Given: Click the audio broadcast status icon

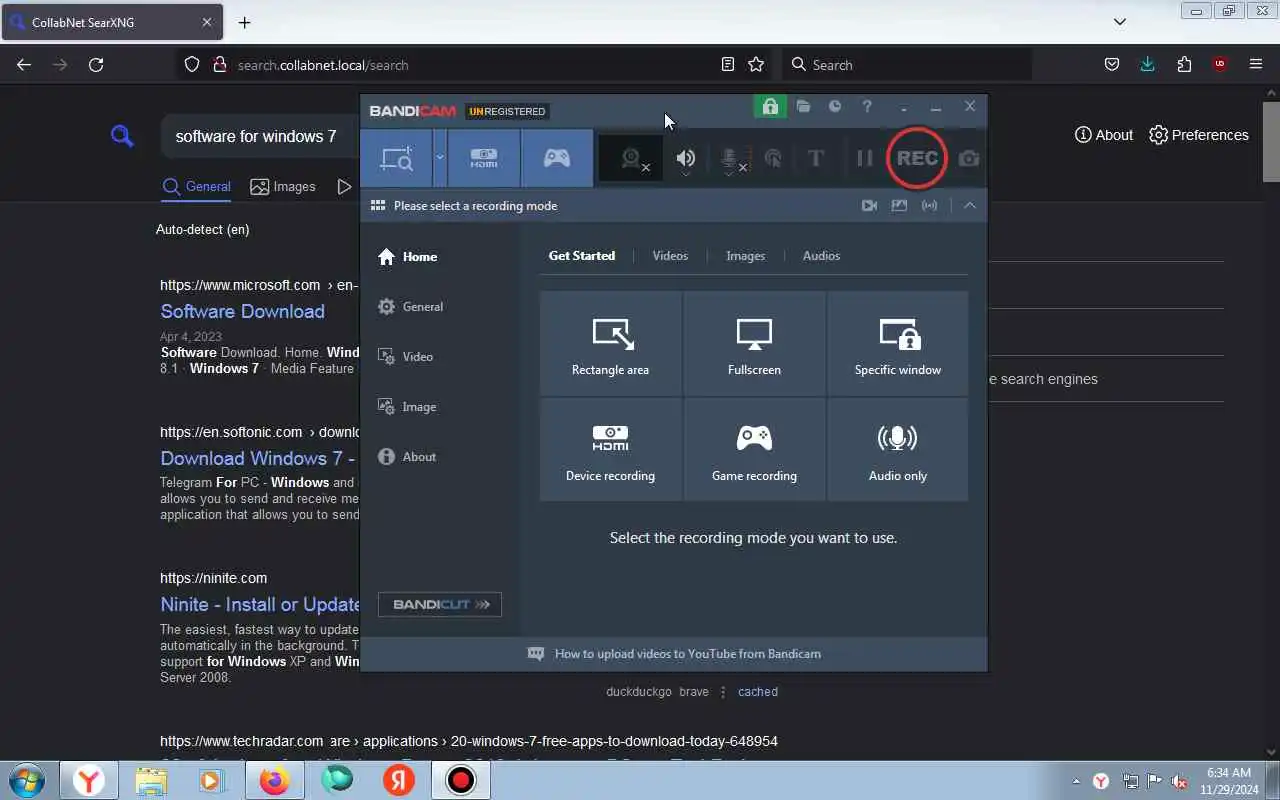Looking at the screenshot, I should pyautogui.click(x=930, y=205).
